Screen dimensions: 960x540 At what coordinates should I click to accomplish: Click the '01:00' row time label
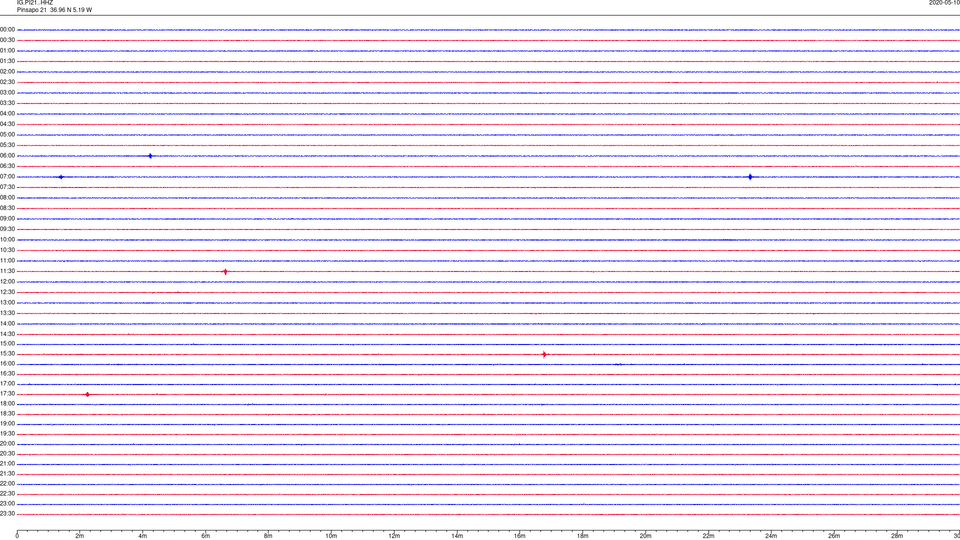click(x=7, y=51)
